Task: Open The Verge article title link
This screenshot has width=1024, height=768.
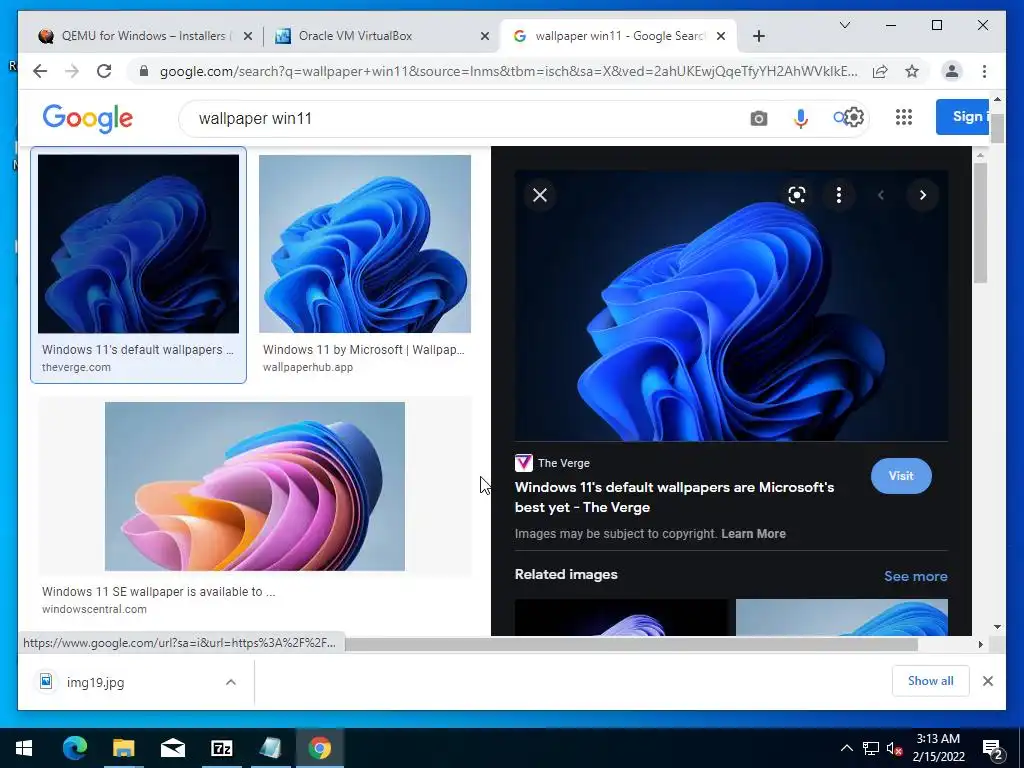Action: click(674, 497)
